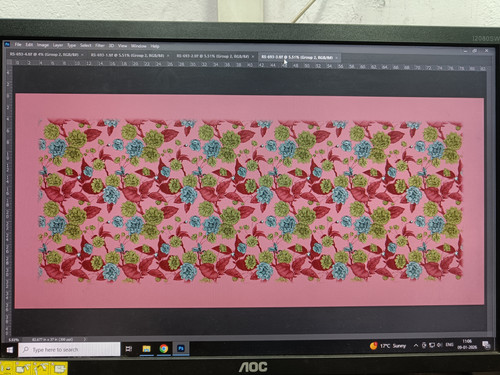Close the RS-693-2.tif document tab
Image resolution: width=500 pixels, height=375 pixels.
pyautogui.click(x=253, y=56)
